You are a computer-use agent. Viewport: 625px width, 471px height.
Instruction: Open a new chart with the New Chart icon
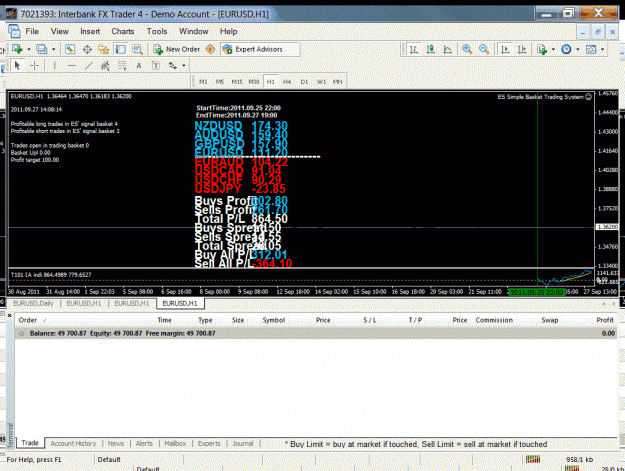click(17, 49)
